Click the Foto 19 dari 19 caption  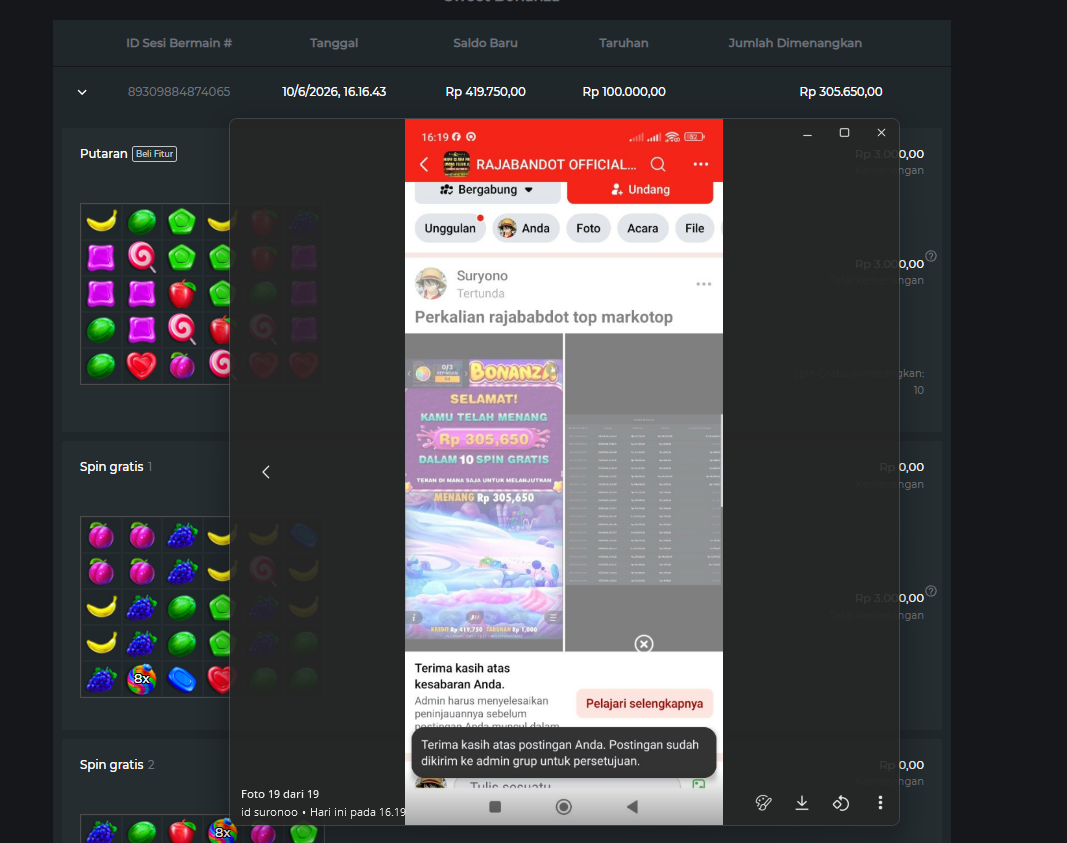point(280,794)
